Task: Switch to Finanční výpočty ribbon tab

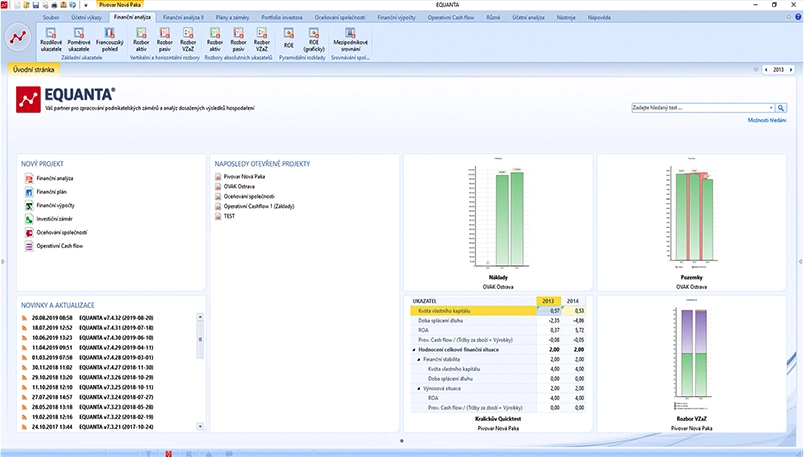Action: click(x=396, y=17)
